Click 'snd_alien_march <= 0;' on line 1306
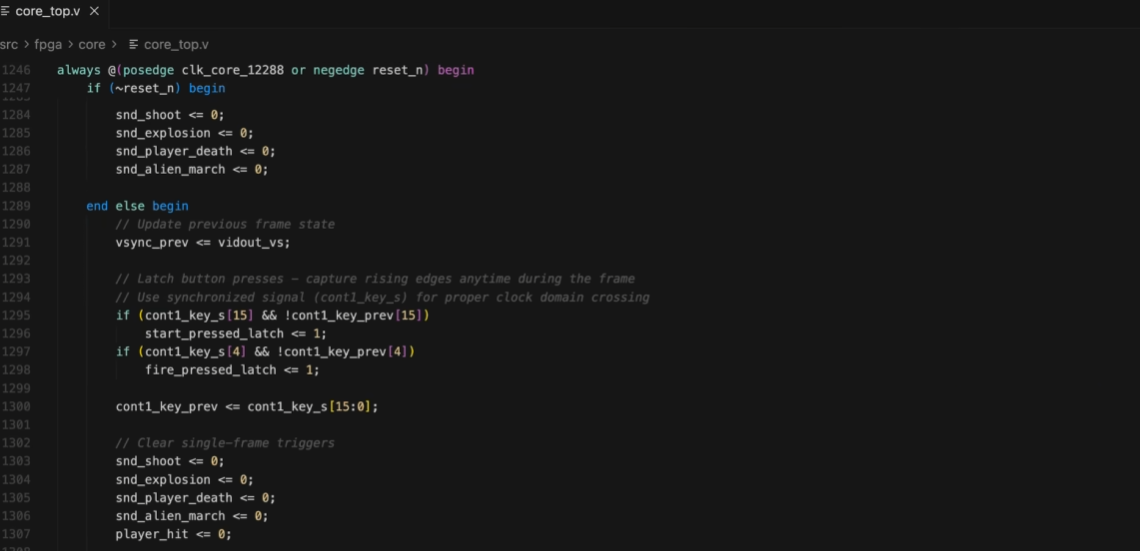The image size is (1140, 551). (192, 516)
